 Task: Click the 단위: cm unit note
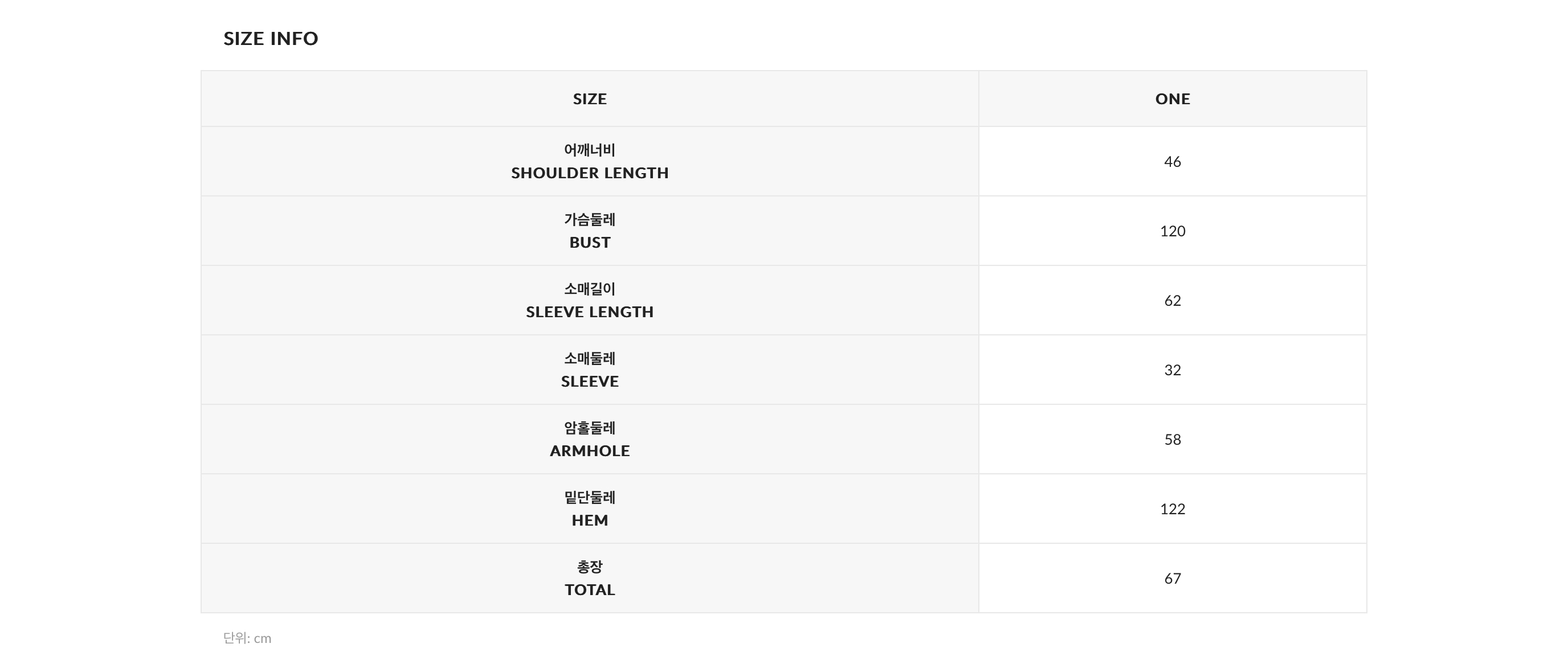coord(247,638)
